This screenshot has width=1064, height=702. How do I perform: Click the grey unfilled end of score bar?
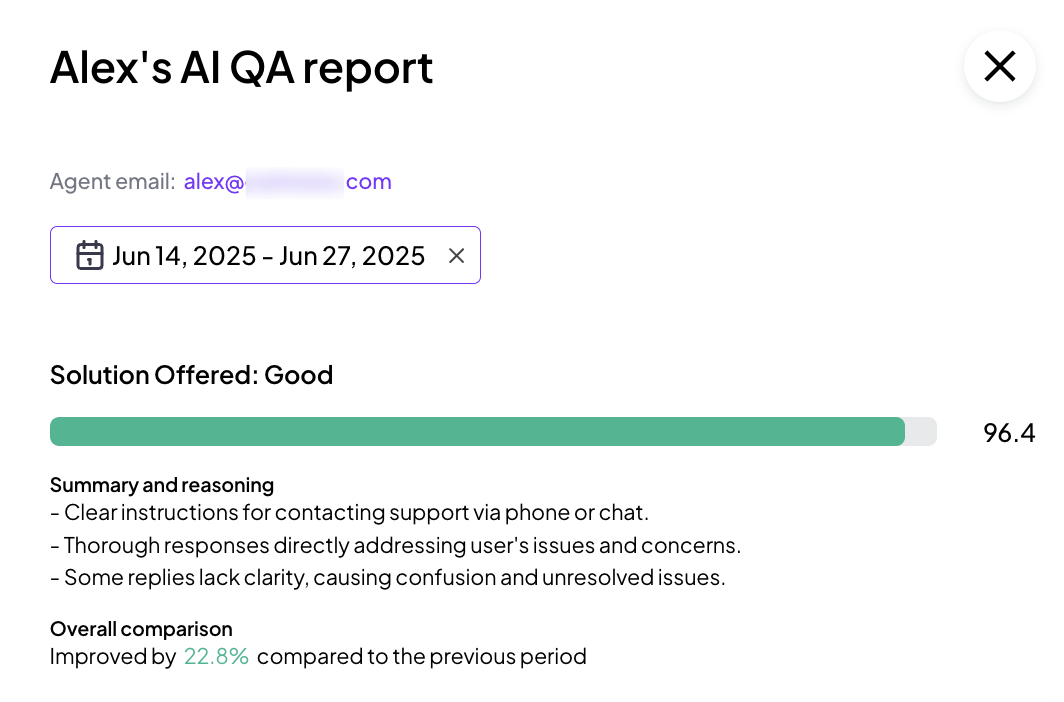(921, 431)
